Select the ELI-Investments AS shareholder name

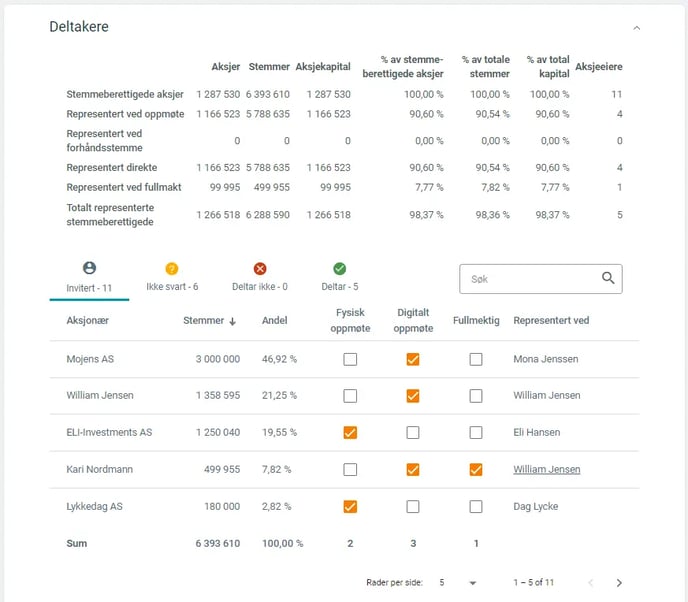[109, 432]
